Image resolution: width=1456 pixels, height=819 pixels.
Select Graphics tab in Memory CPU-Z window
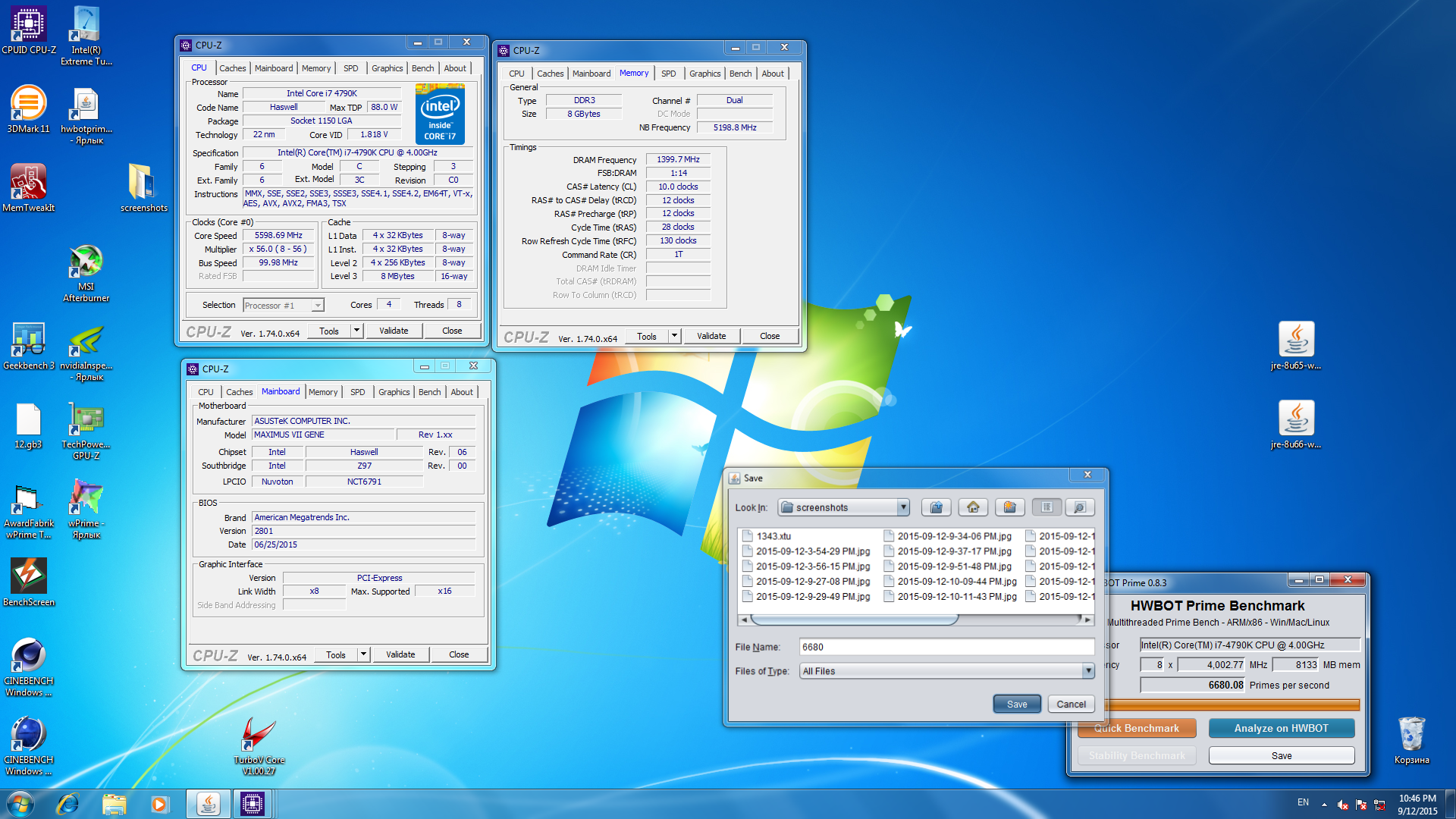(704, 74)
